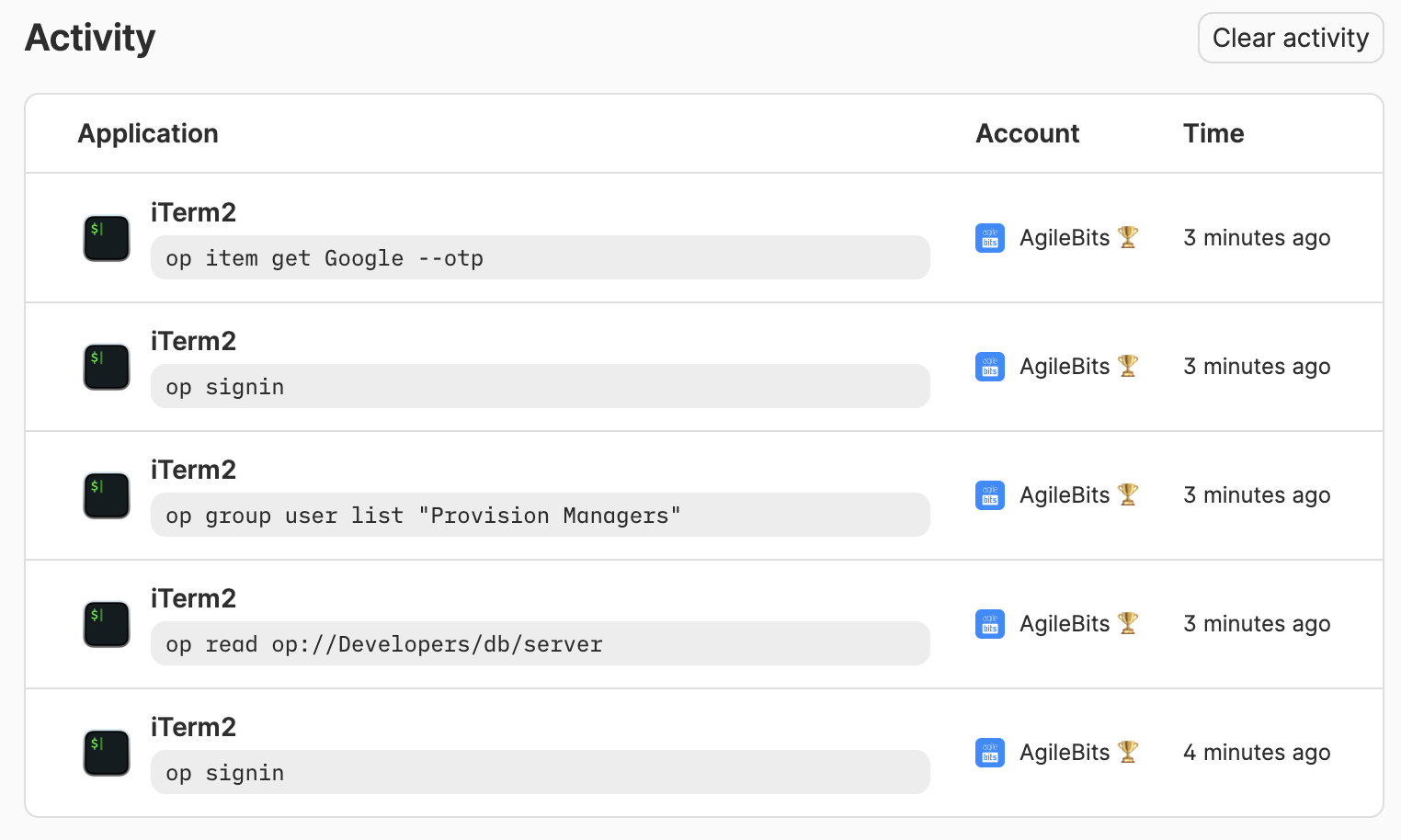Click the AgileBits icon on the 'op read' row
The image size is (1401, 840).
pos(990,624)
